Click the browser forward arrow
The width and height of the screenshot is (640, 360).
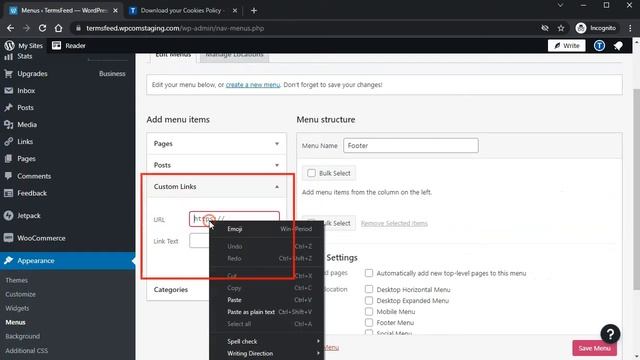(26, 28)
